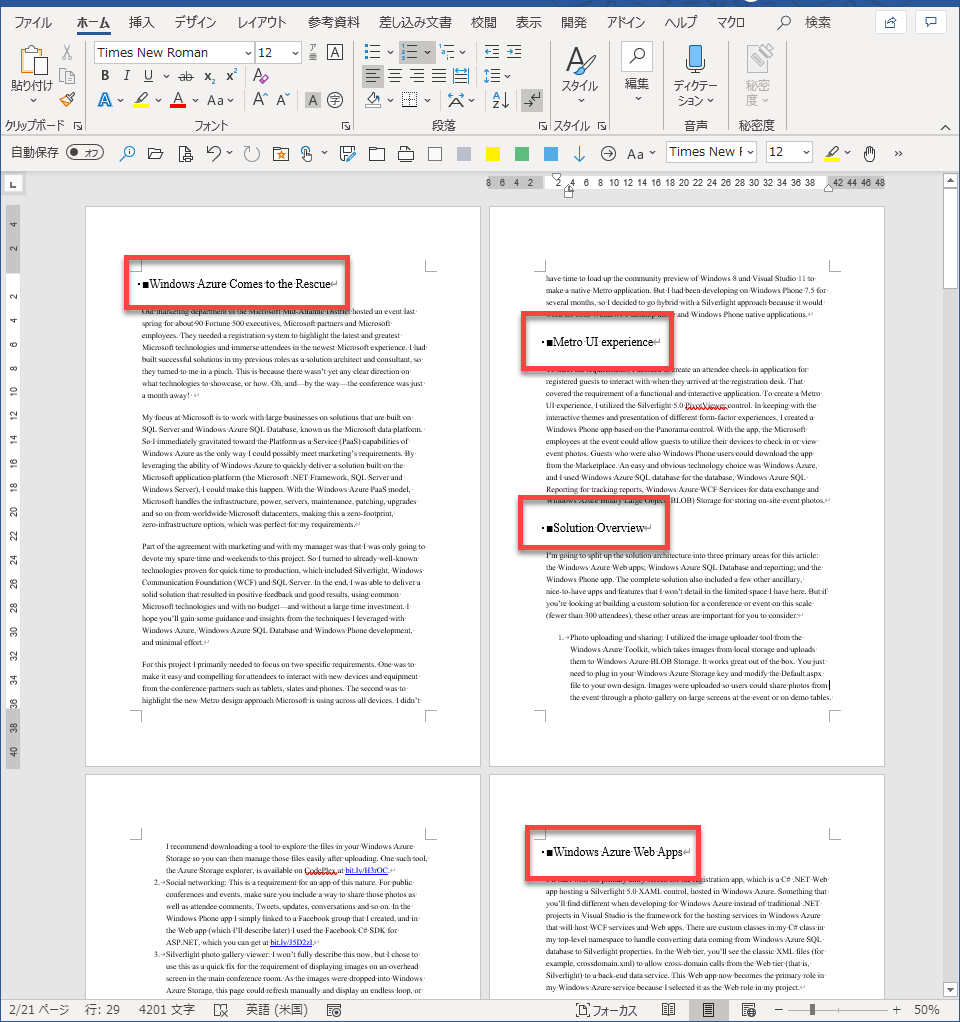960x1022 pixels.
Task: Click the yellow color square in quick toolbar
Action: coord(492,153)
